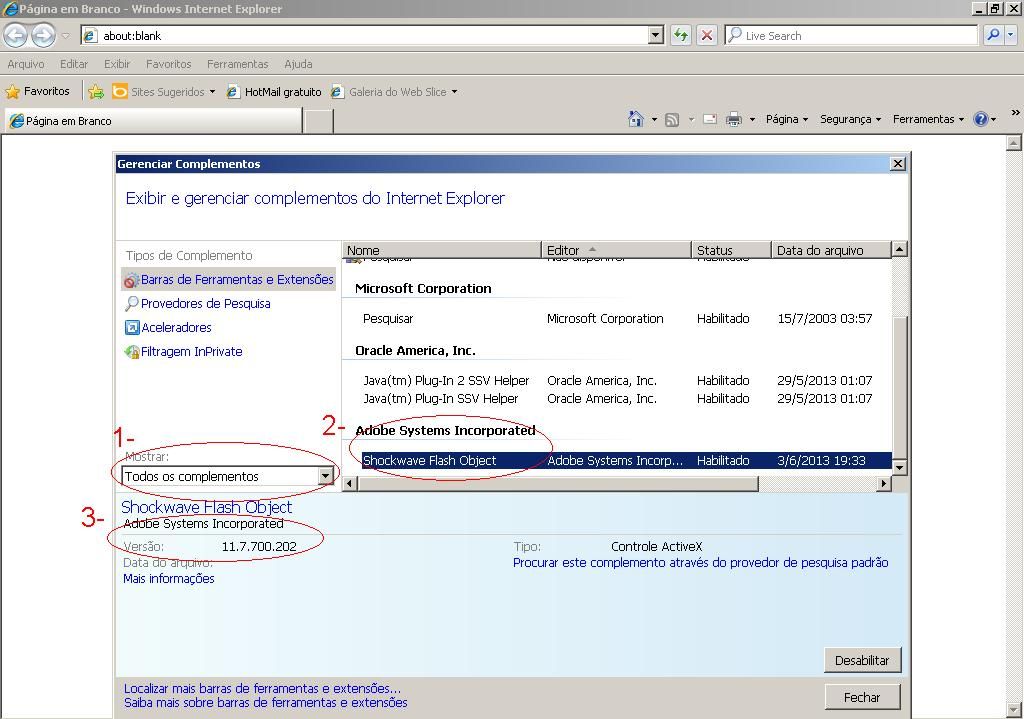Screen dimensions: 1024x719
Task: Sort the list by Editor column header
Action: pyautogui.click(x=616, y=250)
